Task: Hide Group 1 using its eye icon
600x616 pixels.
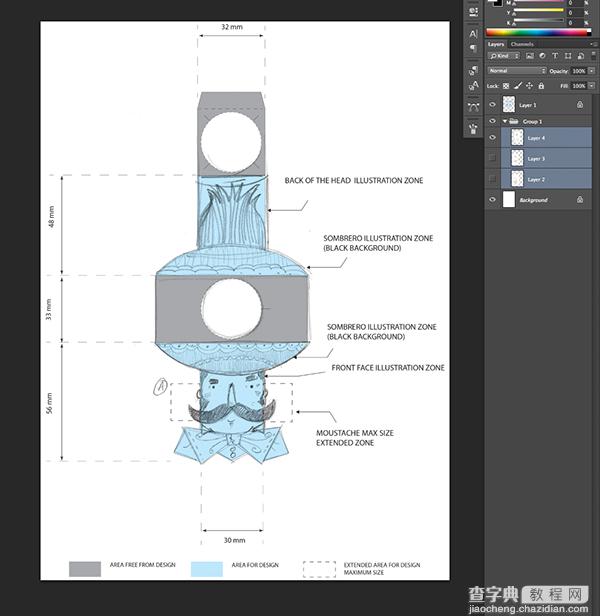Action: pos(492,121)
